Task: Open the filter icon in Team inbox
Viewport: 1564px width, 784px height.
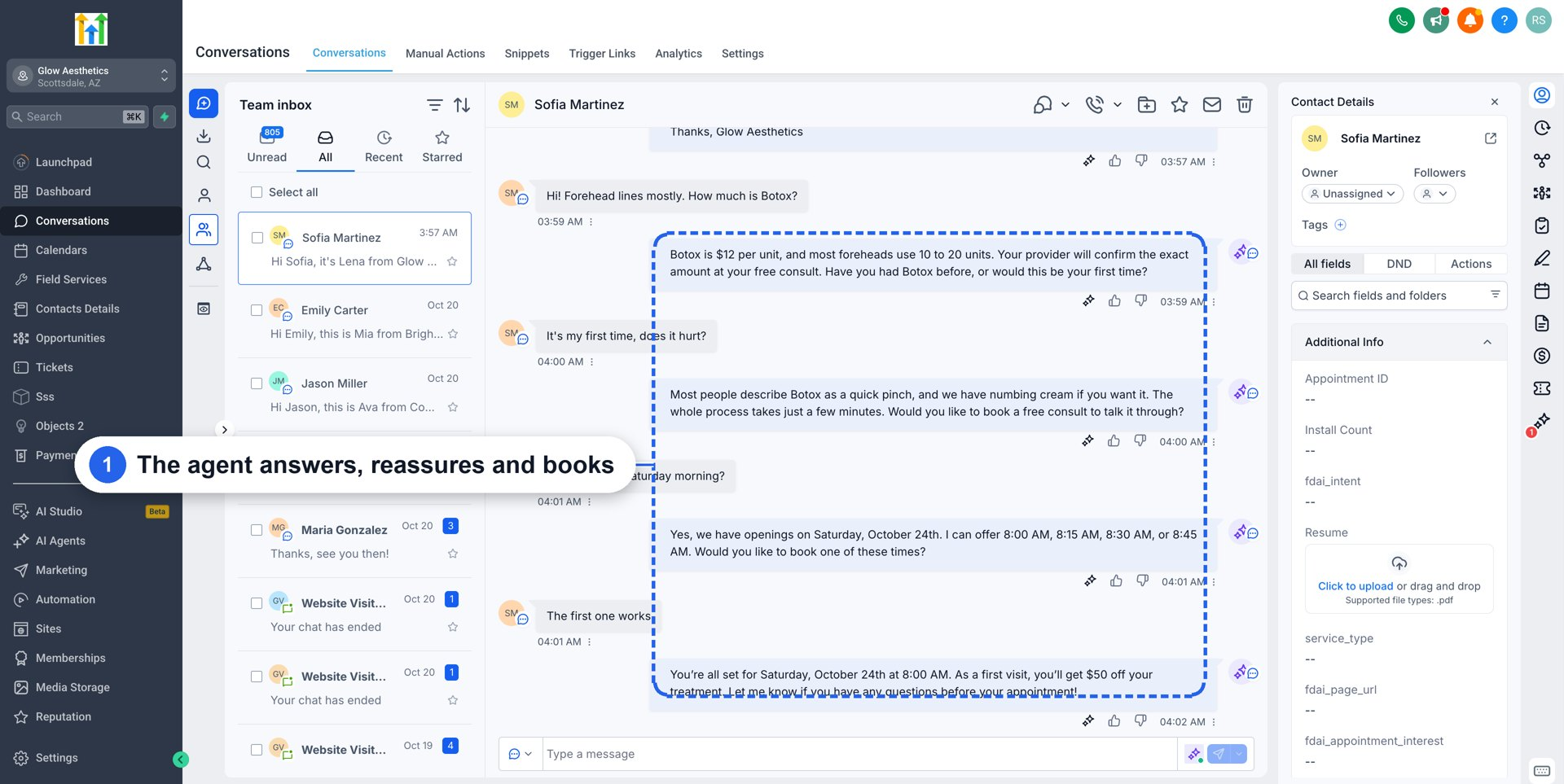Action: (434, 105)
